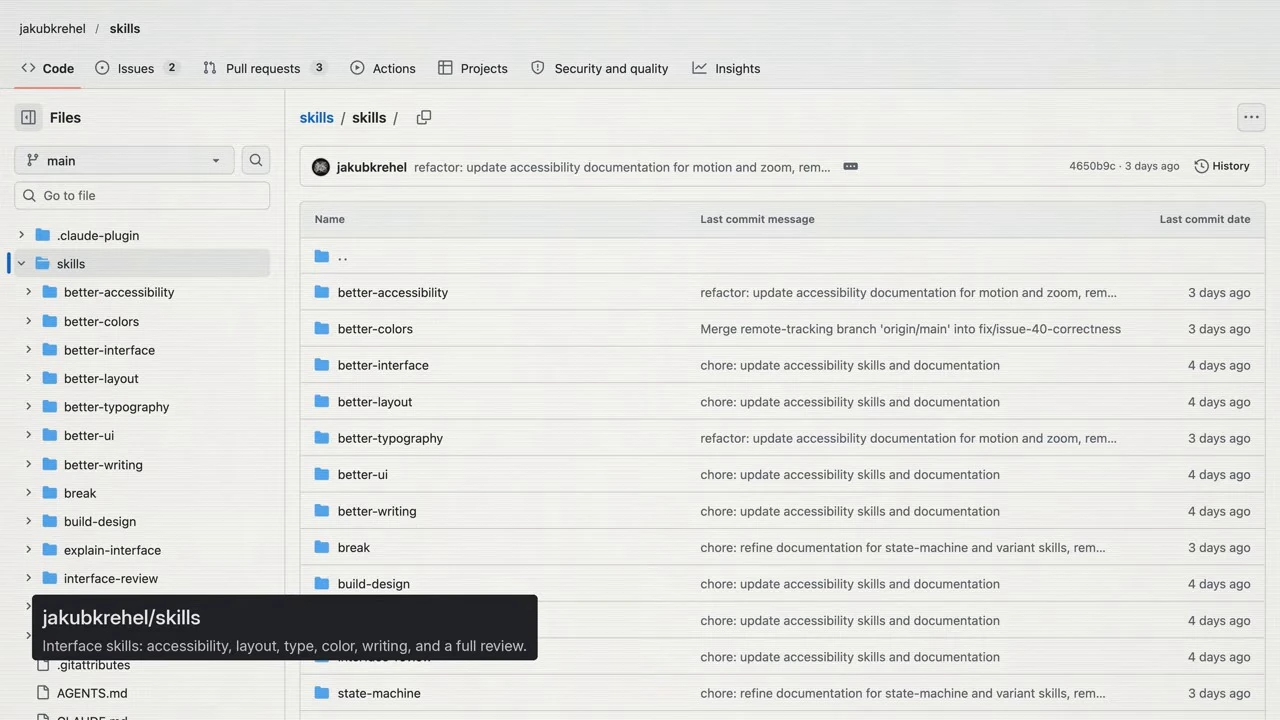Open the Insights tab
Image resolution: width=1280 pixels, height=720 pixels.
726,68
